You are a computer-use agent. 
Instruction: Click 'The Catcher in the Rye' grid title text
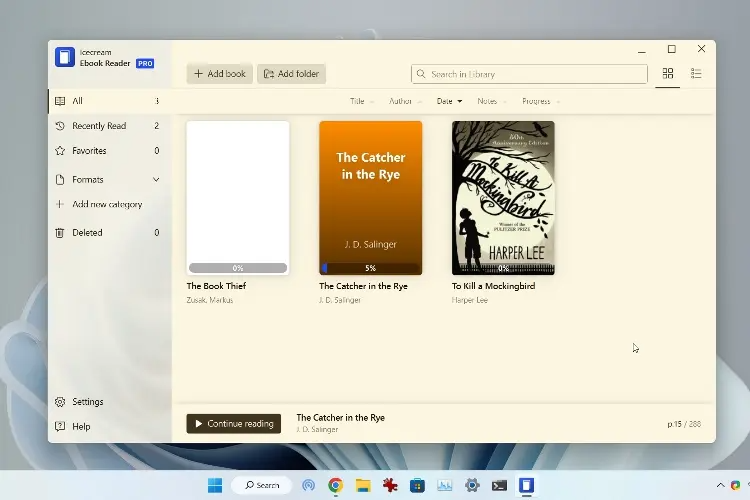(363, 286)
